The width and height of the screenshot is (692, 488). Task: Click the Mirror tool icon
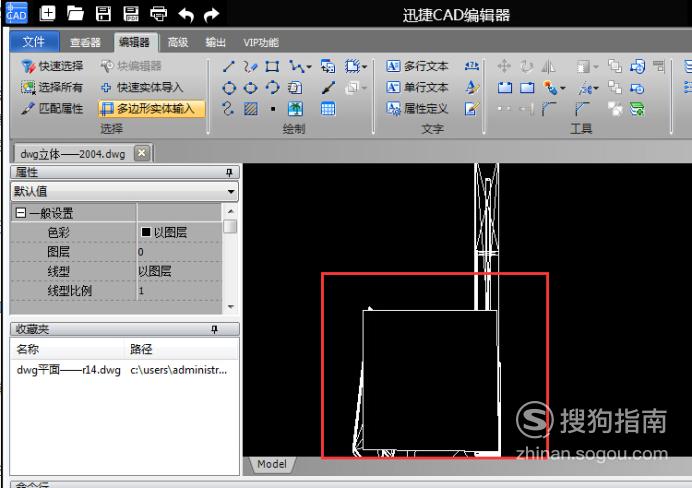(548, 67)
